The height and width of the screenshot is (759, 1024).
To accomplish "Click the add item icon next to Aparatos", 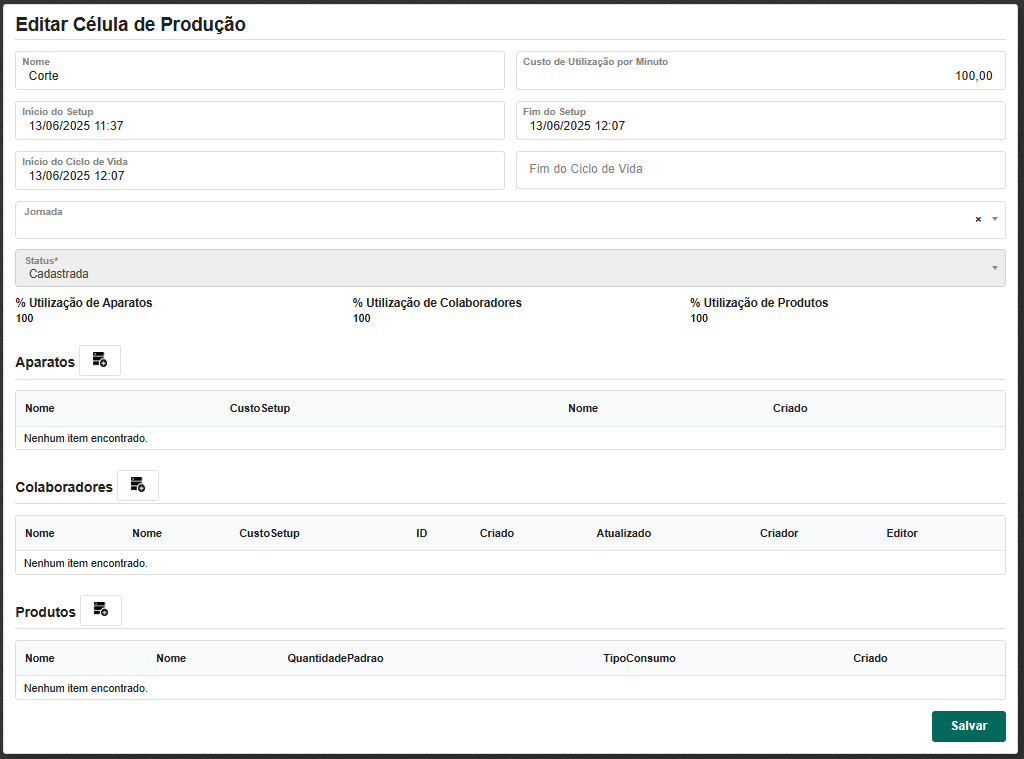I will click(100, 361).
